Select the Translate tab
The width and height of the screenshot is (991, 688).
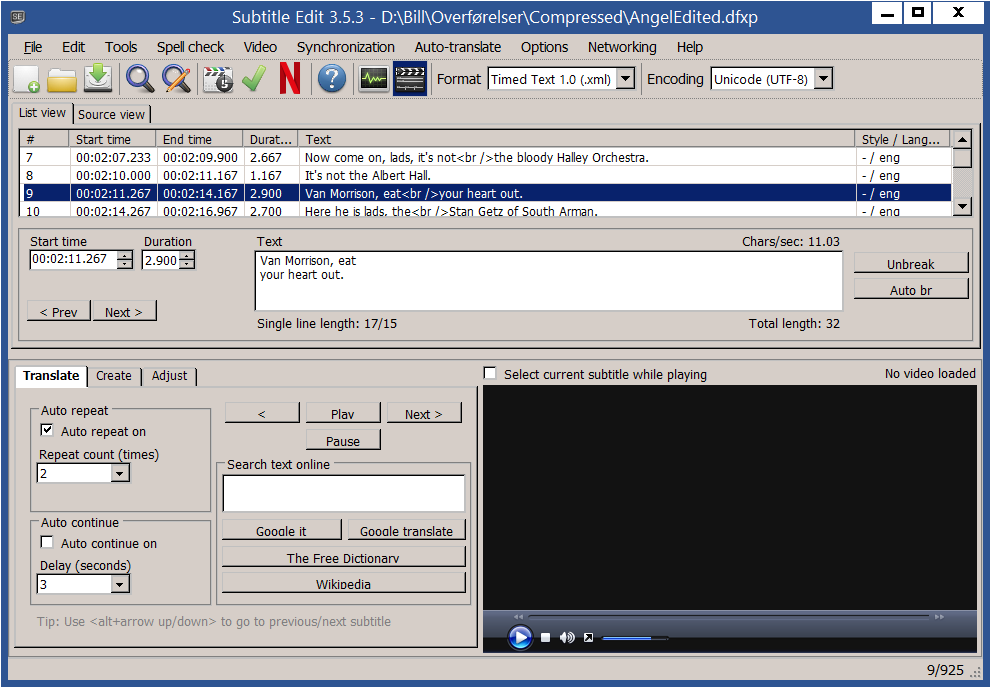click(51, 376)
